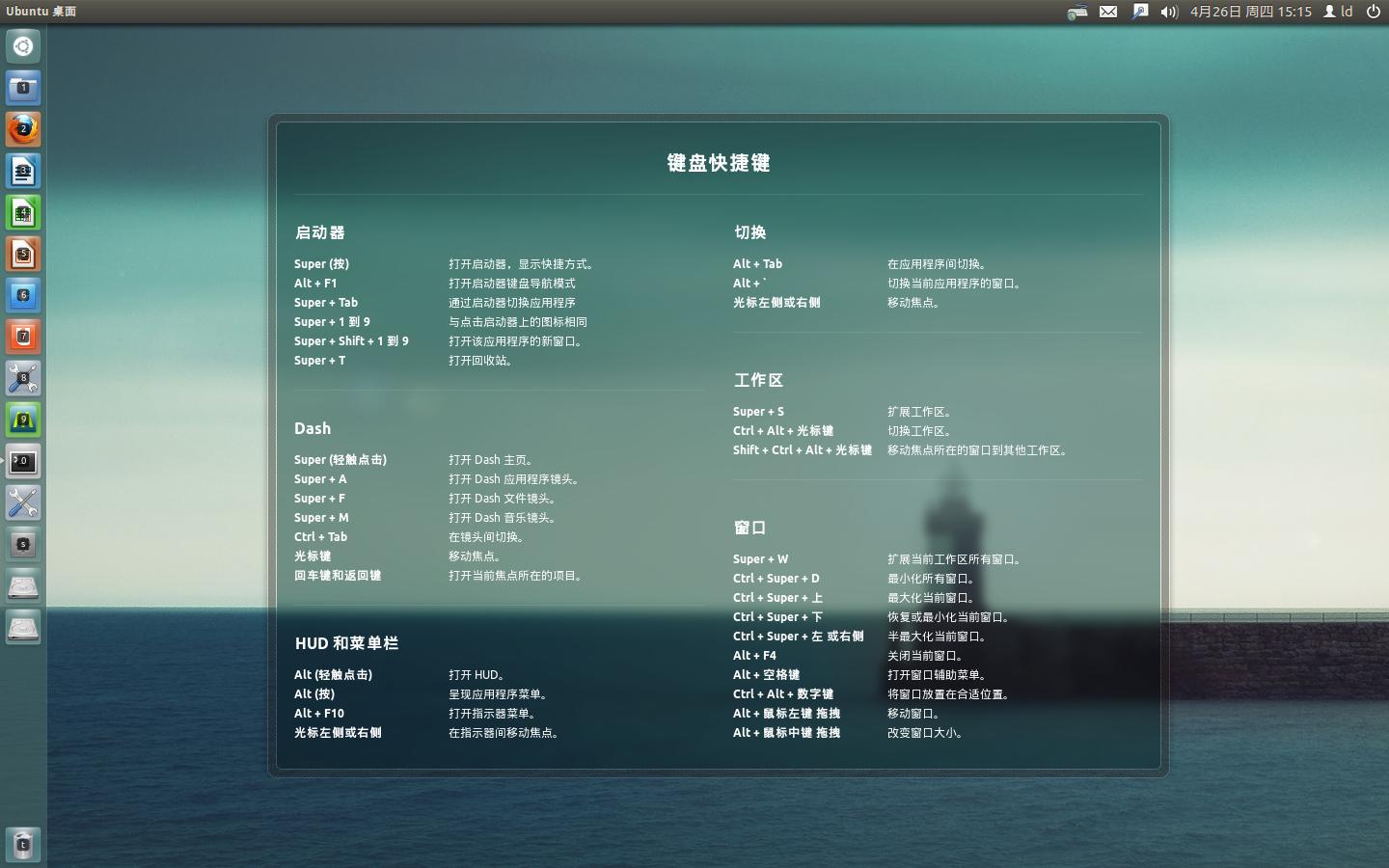Expand the sound volume indicator menu
The image size is (1389, 868).
[1169, 12]
